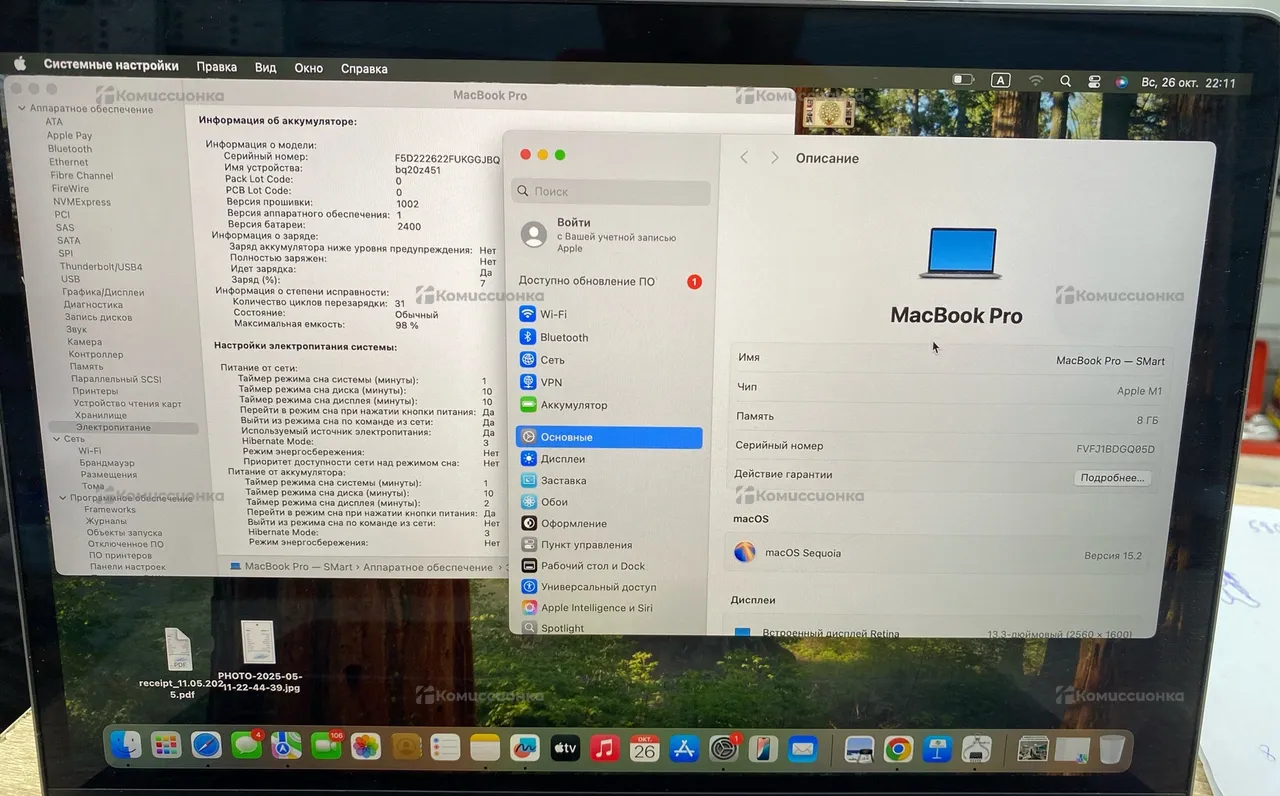The width and height of the screenshot is (1280, 796).
Task: Open the VPN settings pane
Action: coord(551,383)
